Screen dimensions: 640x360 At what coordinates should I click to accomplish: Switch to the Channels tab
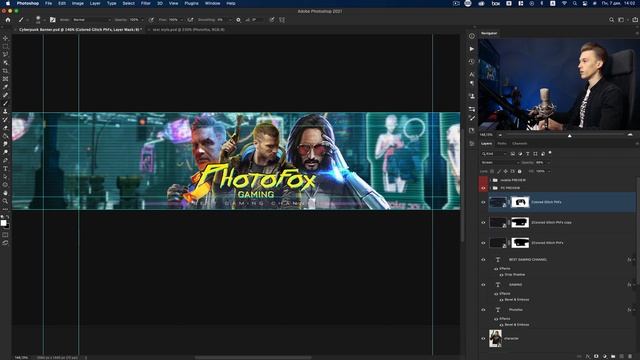[520, 144]
